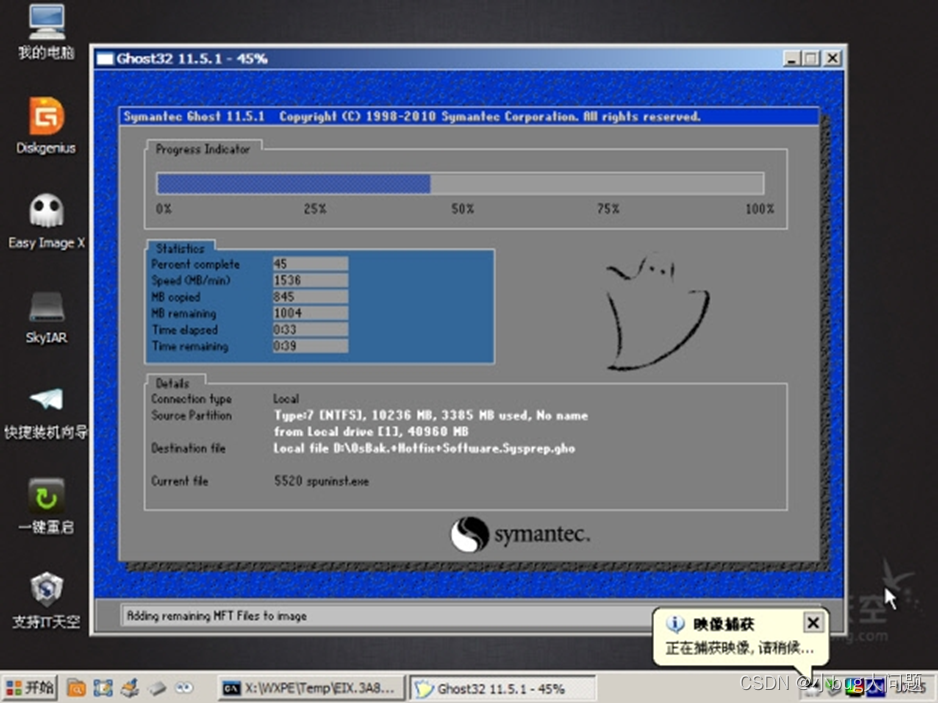Open the 支持IT天空 shield icon
The width and height of the screenshot is (938, 703).
[47, 600]
